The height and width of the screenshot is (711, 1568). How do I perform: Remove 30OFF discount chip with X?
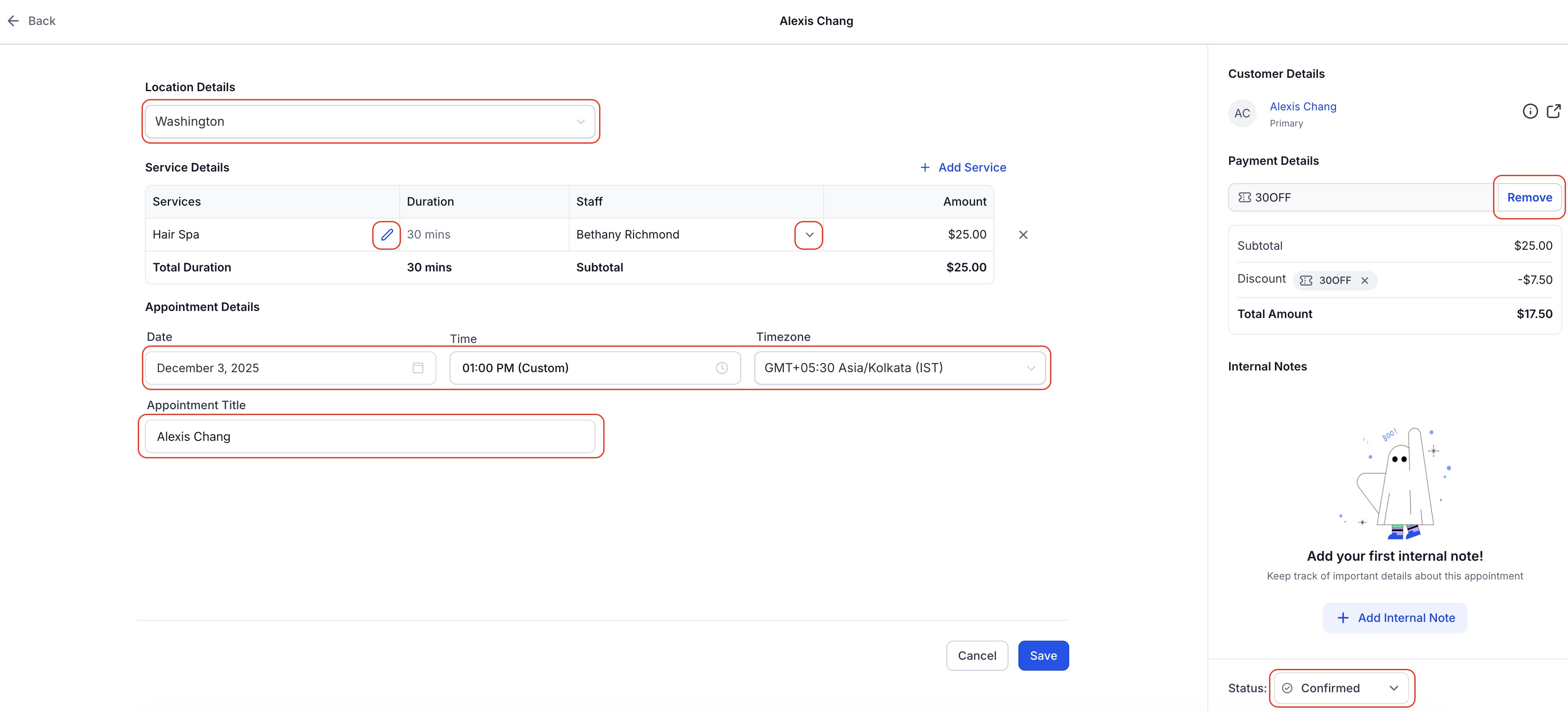pos(1365,281)
